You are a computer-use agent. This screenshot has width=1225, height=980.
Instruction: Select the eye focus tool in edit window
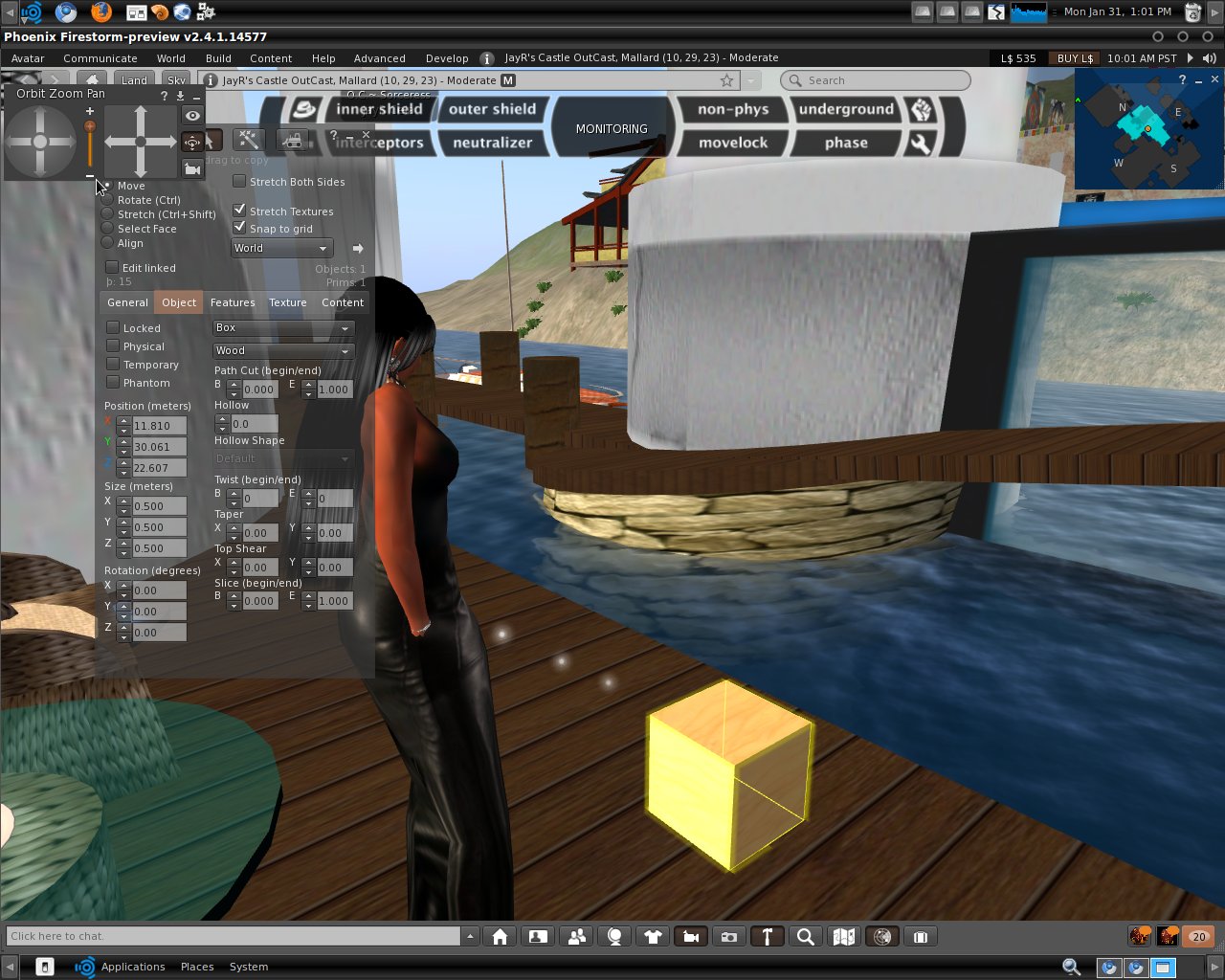[193, 115]
